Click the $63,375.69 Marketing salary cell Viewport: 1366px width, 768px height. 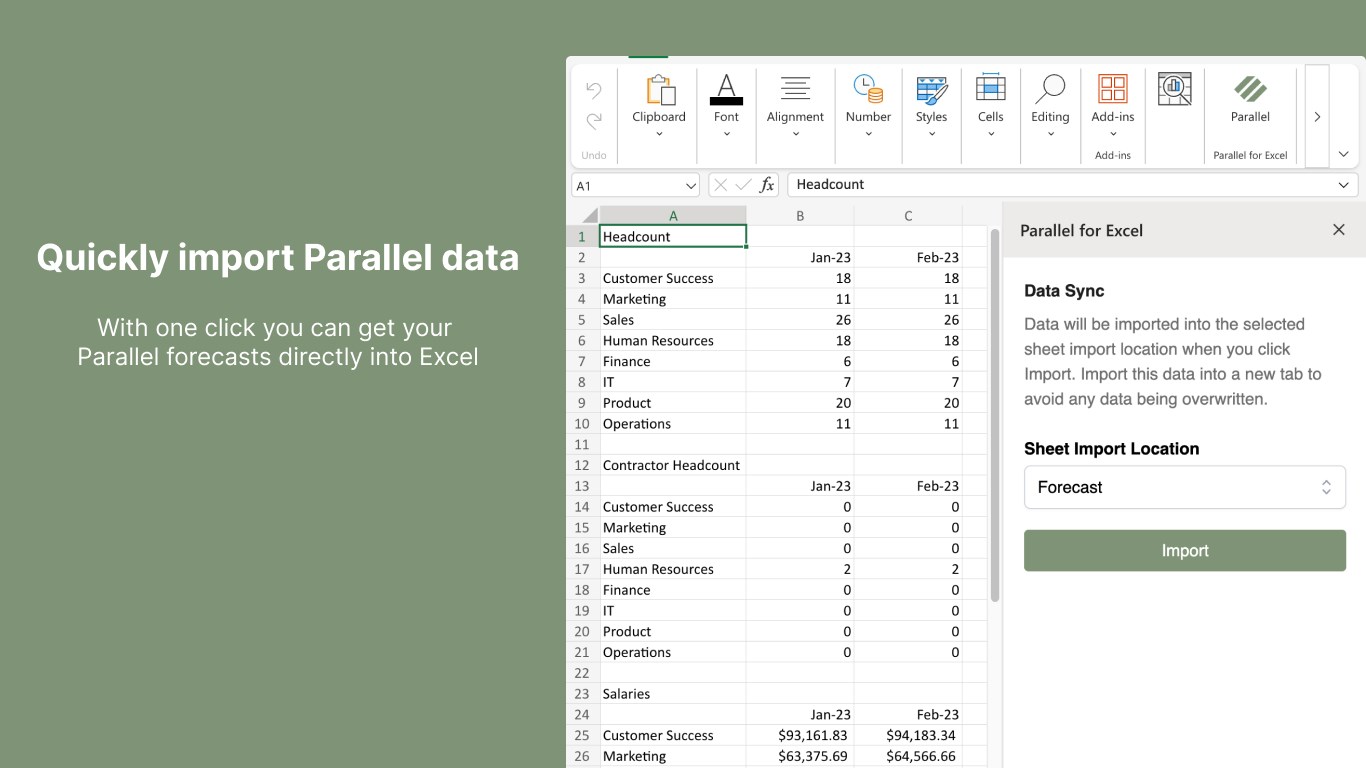(x=800, y=756)
